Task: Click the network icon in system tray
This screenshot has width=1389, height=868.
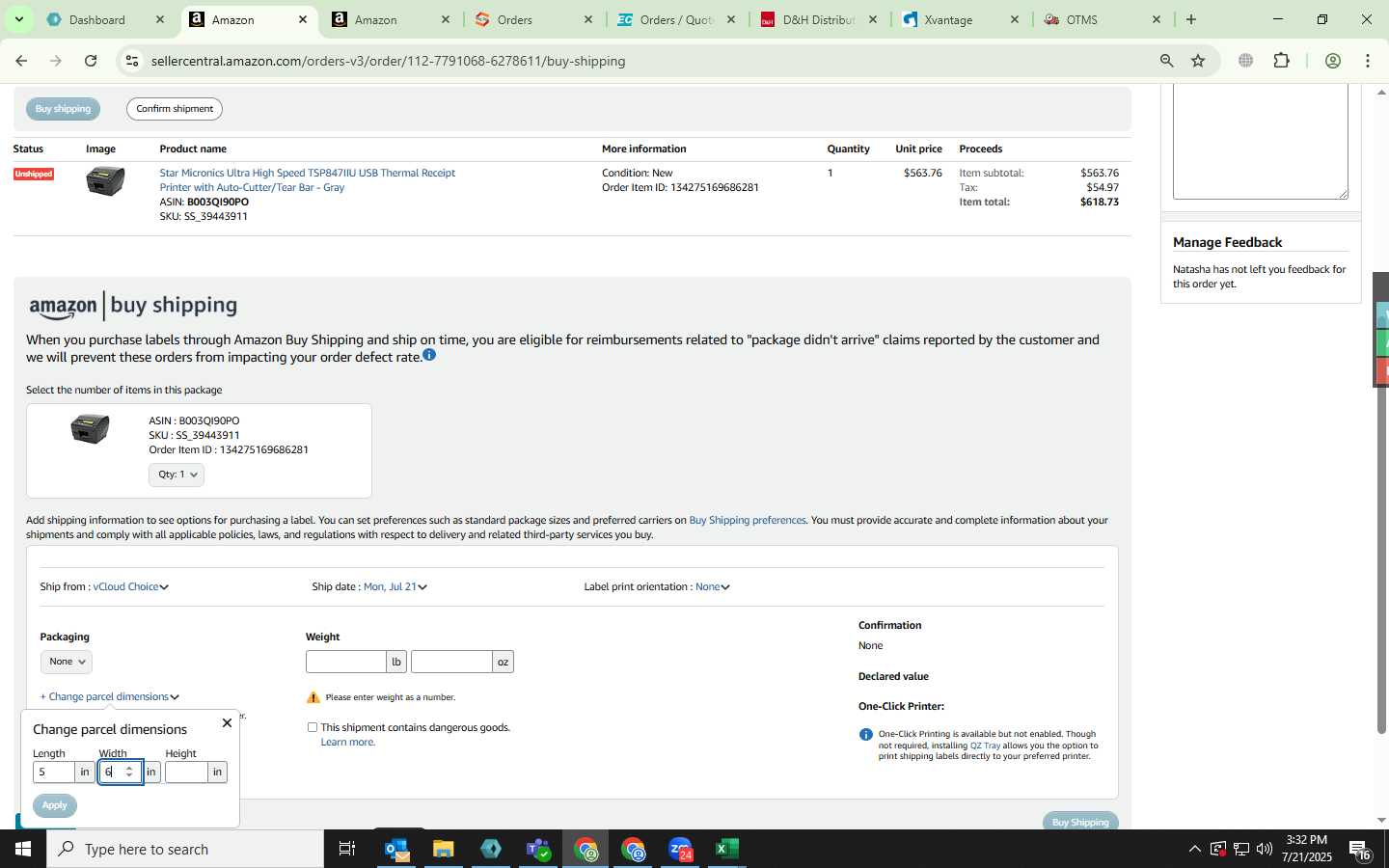Action: 1240,849
